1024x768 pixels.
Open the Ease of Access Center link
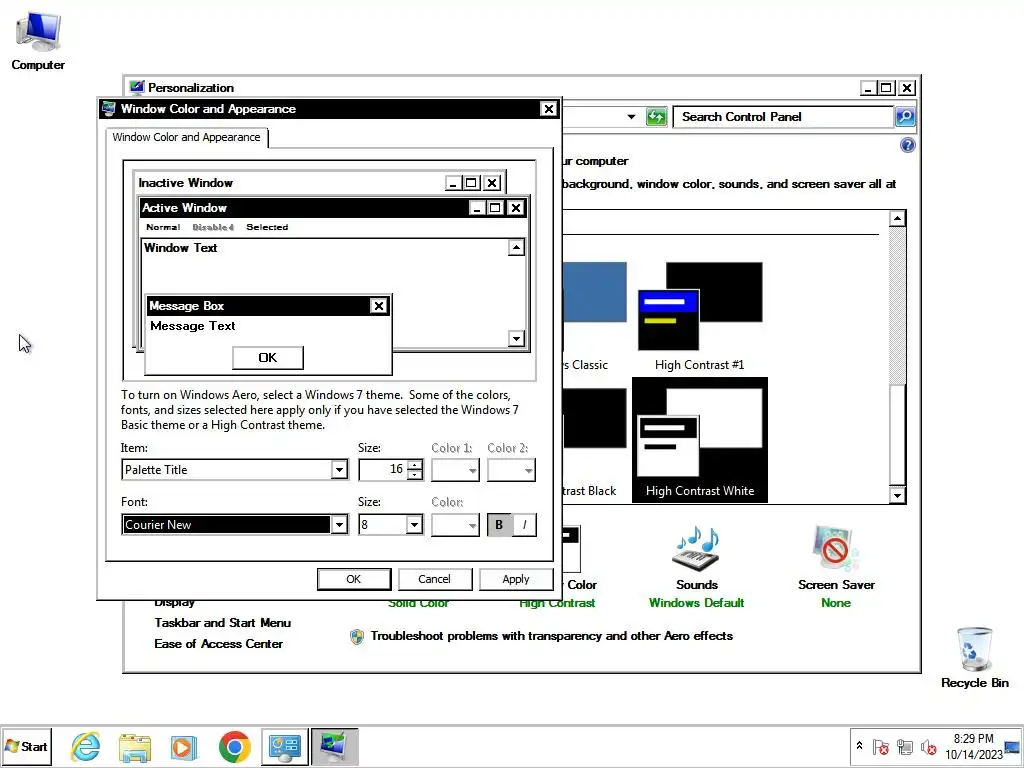click(x=219, y=644)
